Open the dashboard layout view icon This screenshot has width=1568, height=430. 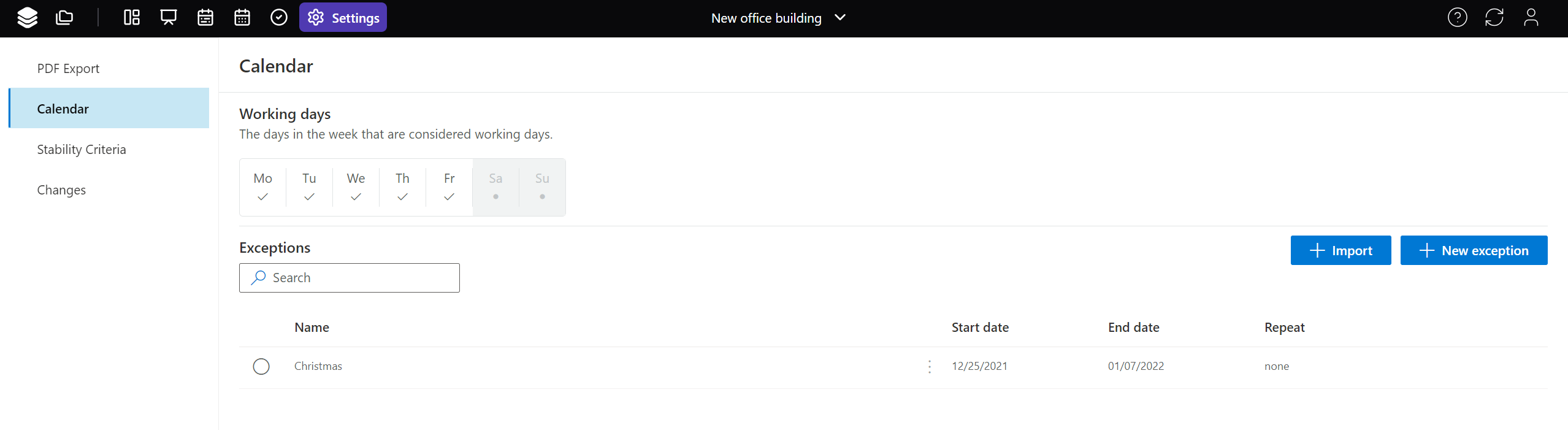coord(132,18)
